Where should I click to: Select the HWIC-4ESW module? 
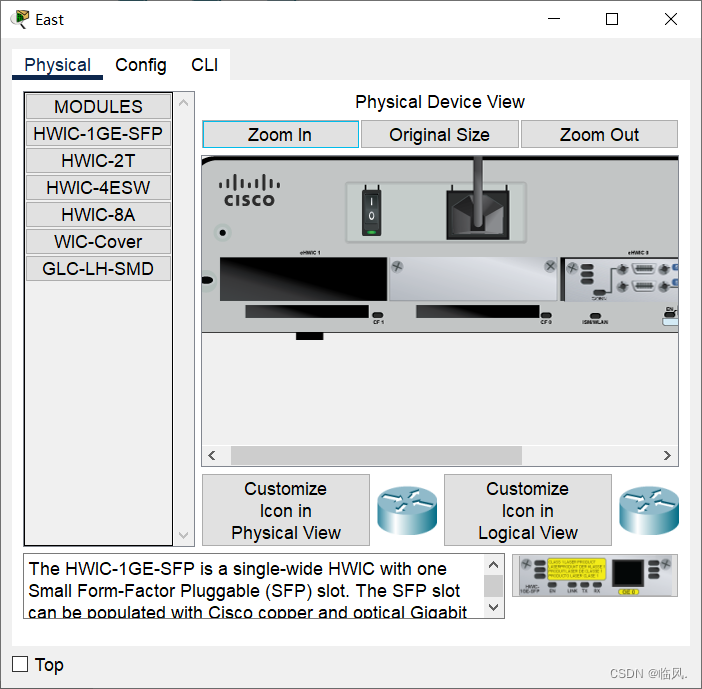point(98,188)
